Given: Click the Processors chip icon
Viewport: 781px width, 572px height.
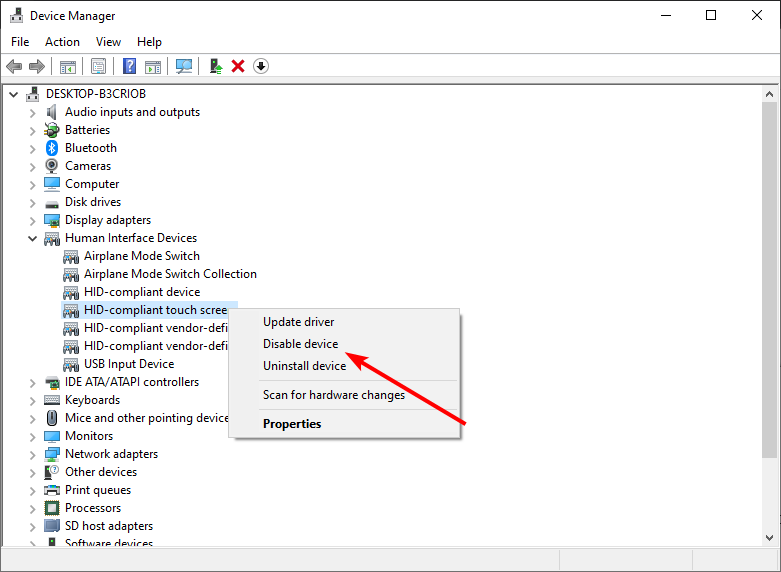Looking at the screenshot, I should pyautogui.click(x=52, y=508).
